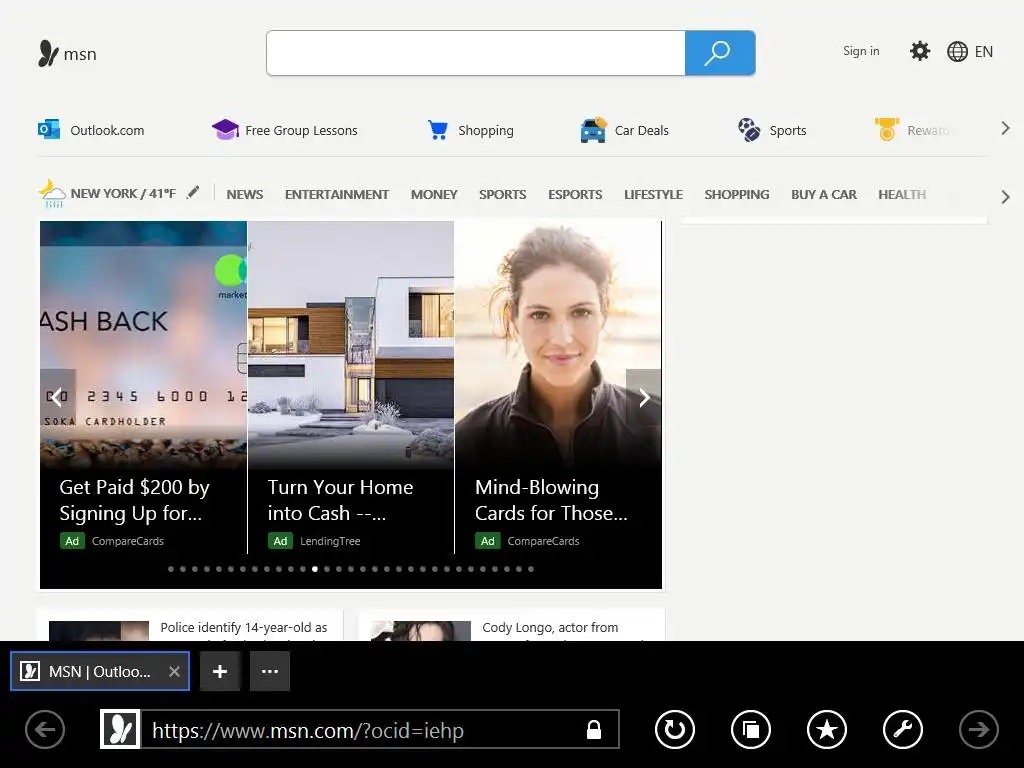This screenshot has width=1024, height=768.
Task: Open Car Deals link
Action: (641, 131)
